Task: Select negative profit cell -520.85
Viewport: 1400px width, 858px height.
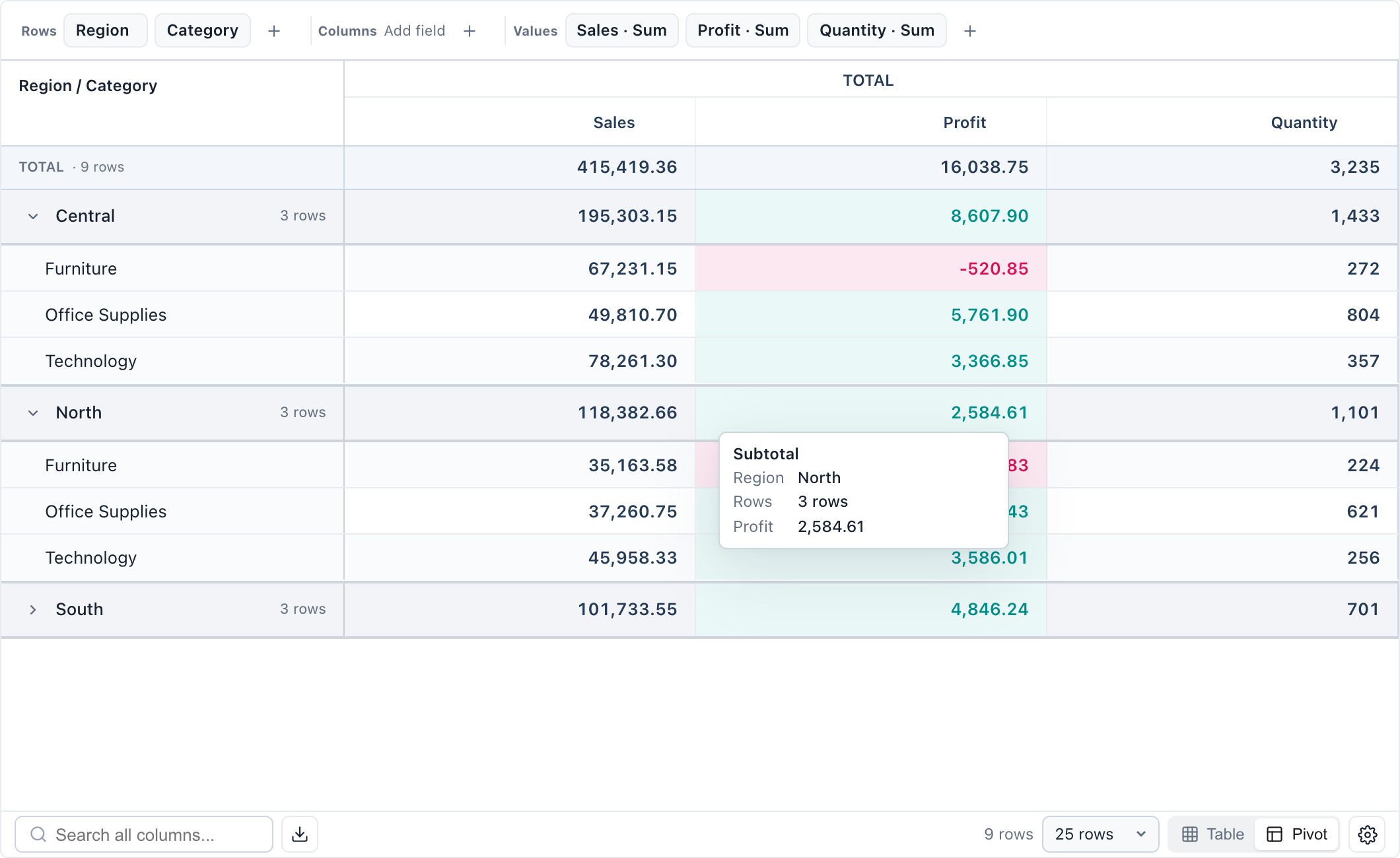Action: coord(871,269)
